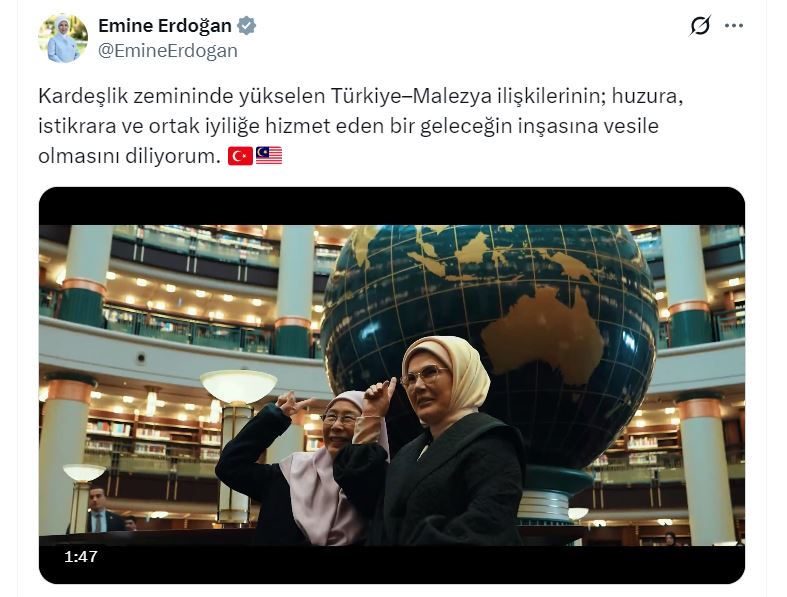The image size is (787, 597).
Task: Play video by clicking the two women
Action: click(x=371, y=442)
